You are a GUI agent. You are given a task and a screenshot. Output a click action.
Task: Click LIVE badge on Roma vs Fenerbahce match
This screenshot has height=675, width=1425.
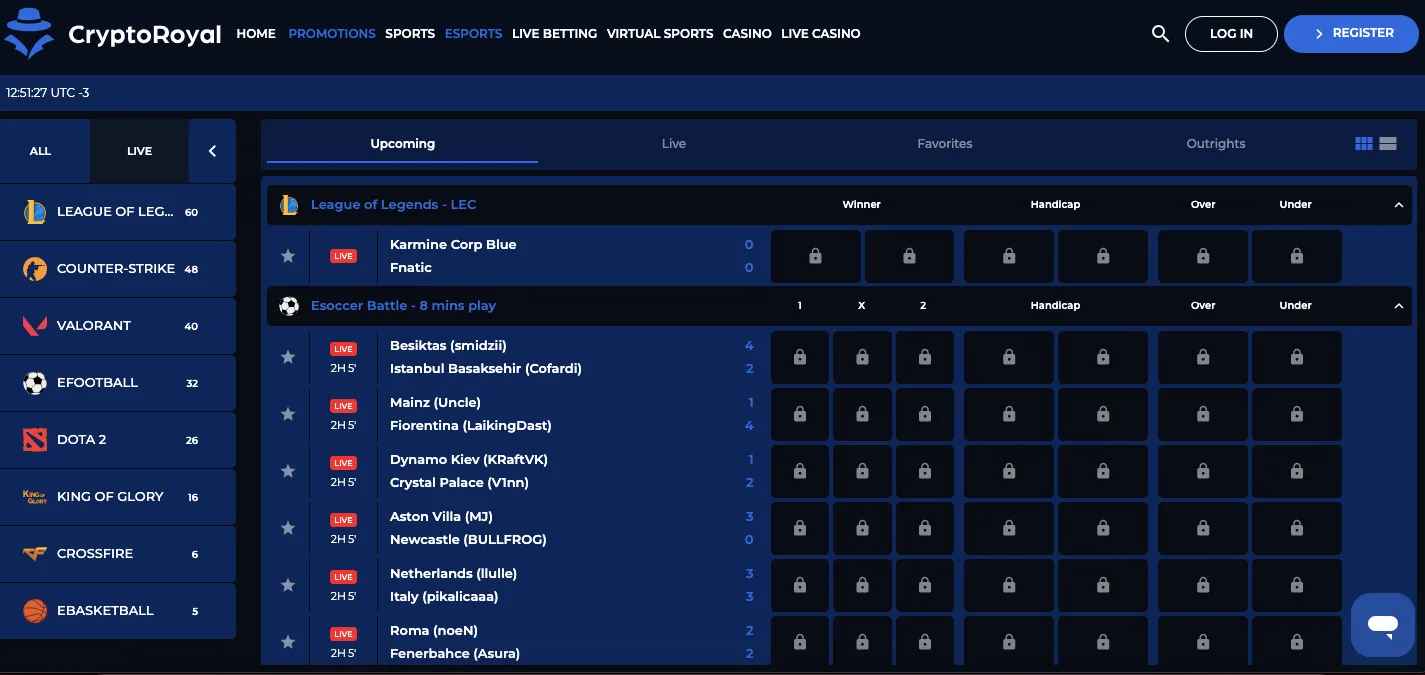[344, 634]
